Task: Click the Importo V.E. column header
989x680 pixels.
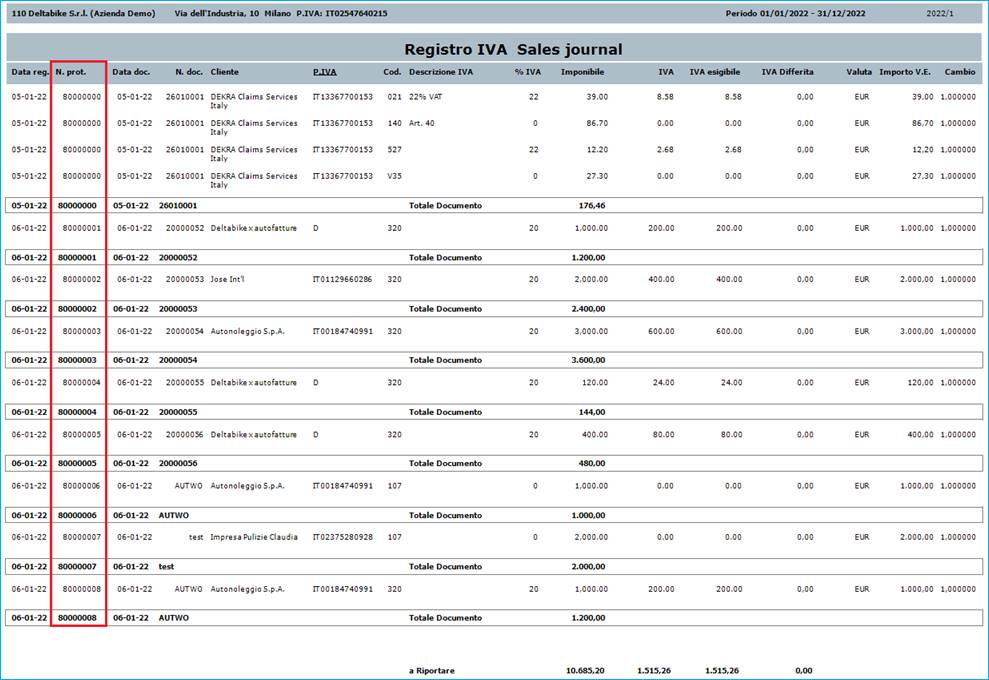Action: pos(905,73)
